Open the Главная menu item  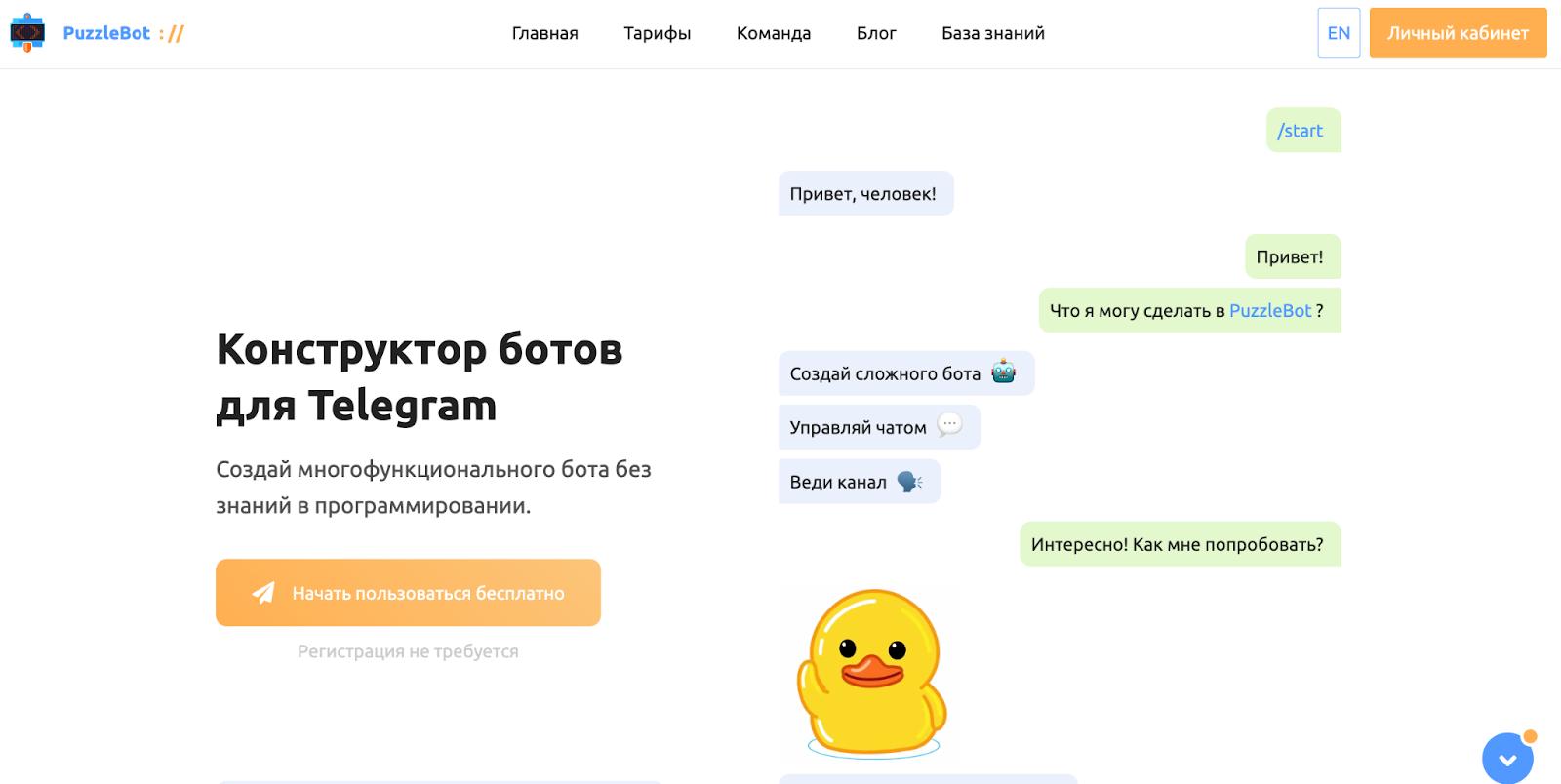pyautogui.click(x=544, y=33)
